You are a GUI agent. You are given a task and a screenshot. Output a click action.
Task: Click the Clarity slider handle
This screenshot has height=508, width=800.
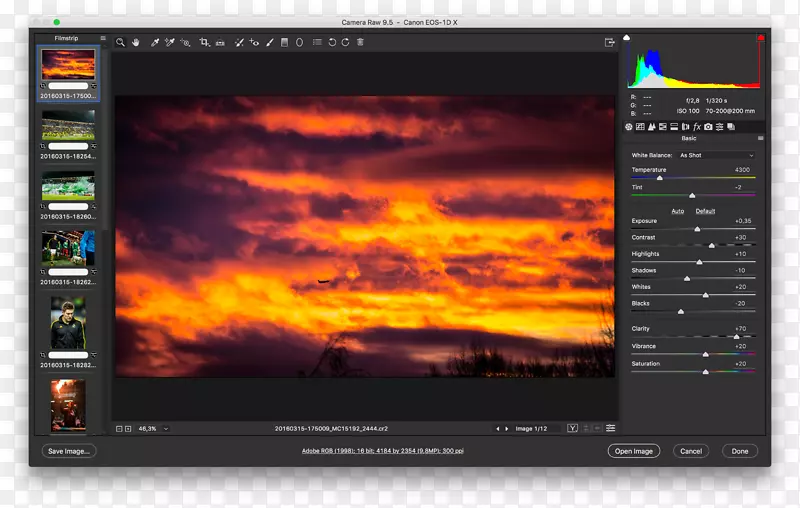736,337
